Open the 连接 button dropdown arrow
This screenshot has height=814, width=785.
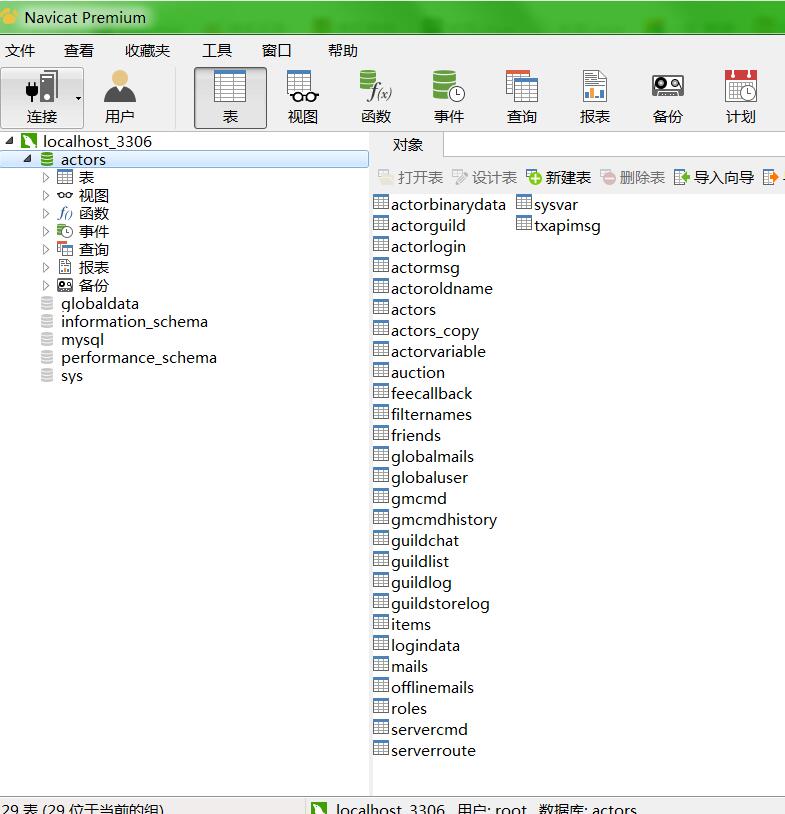[78, 98]
